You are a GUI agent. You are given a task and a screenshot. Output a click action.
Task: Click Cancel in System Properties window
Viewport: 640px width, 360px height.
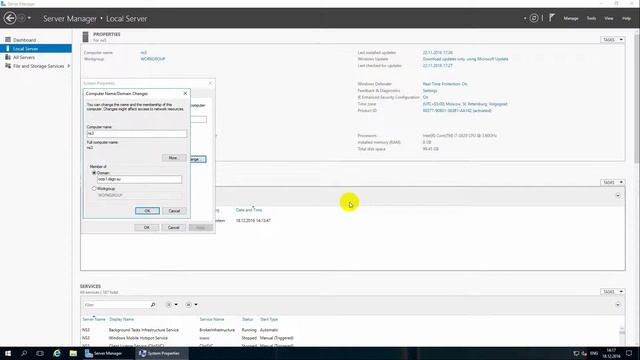173,227
